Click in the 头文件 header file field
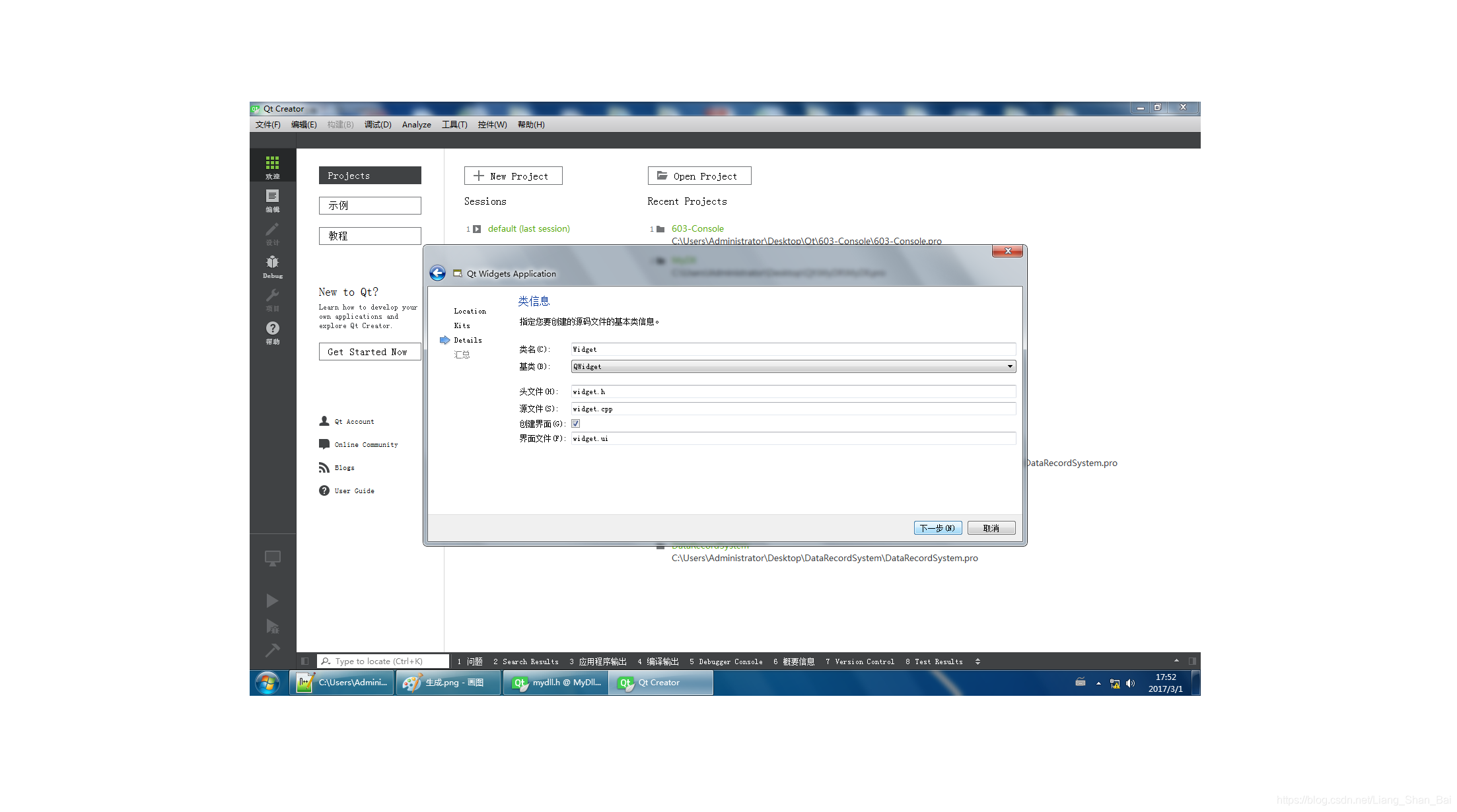 (x=793, y=391)
